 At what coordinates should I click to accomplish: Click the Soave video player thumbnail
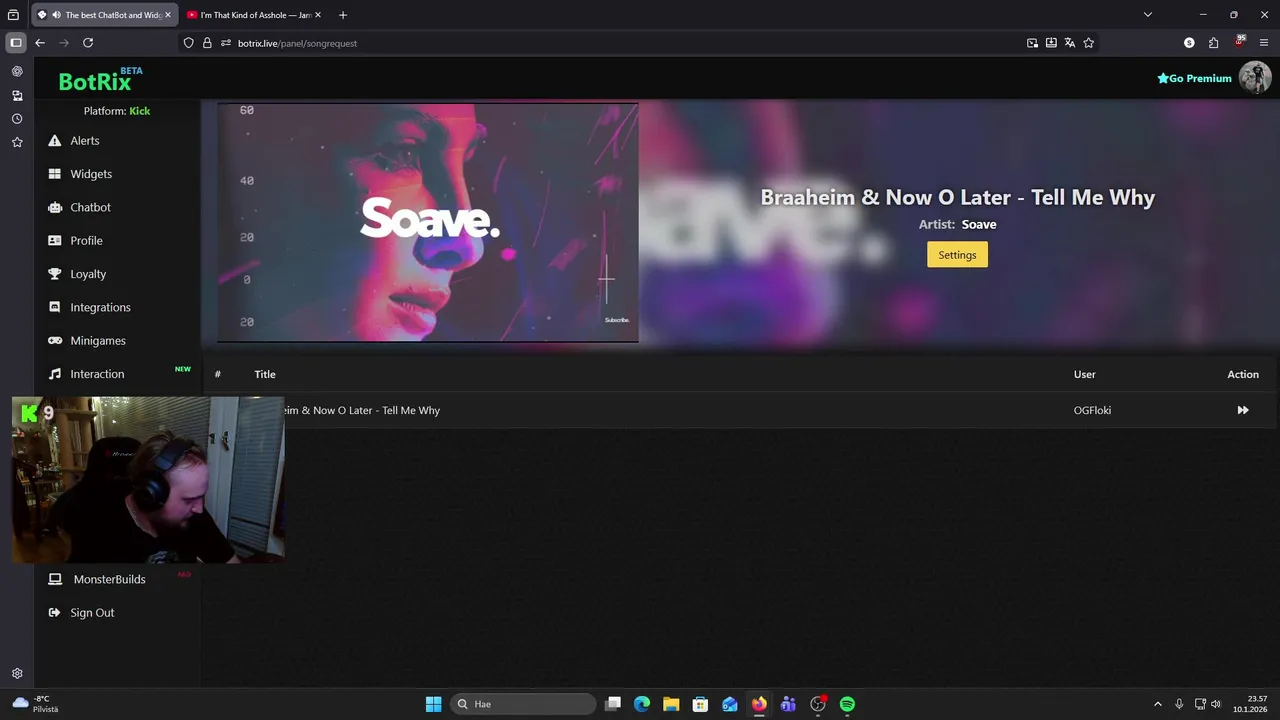coord(428,222)
